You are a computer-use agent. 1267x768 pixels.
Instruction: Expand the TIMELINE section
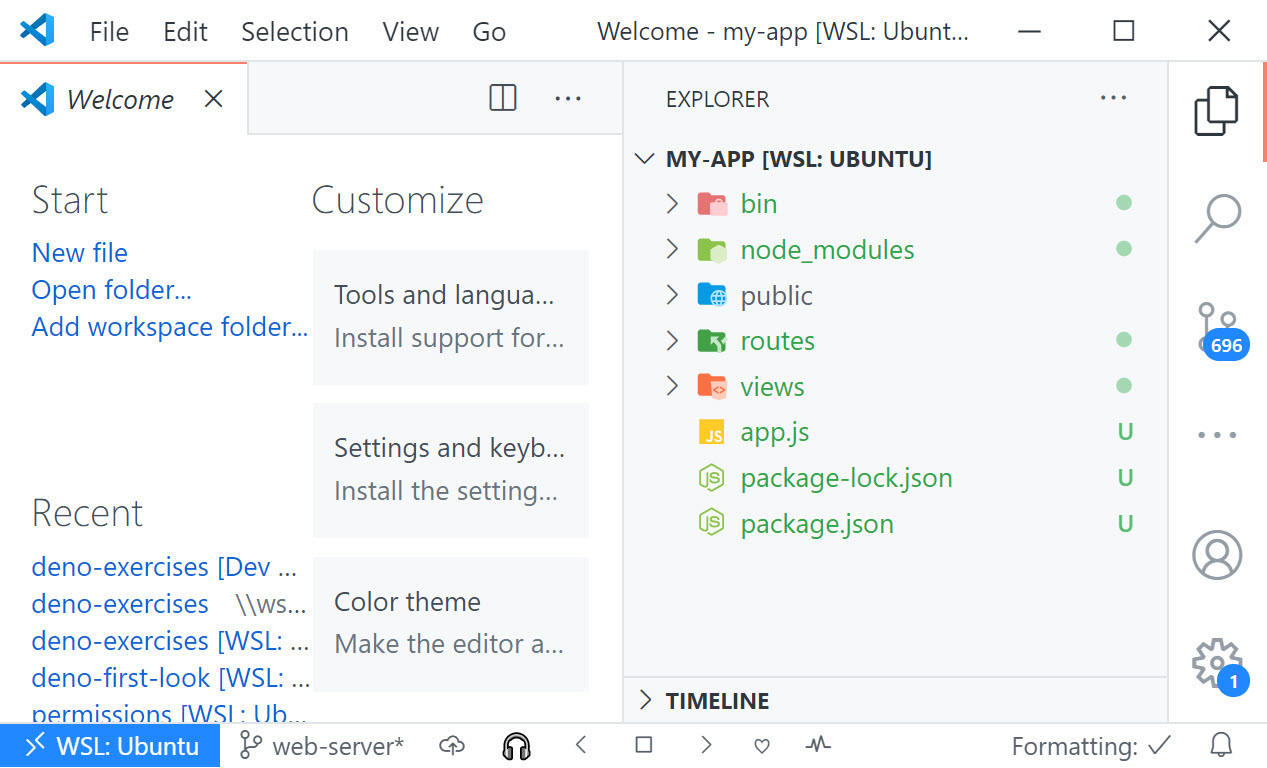click(717, 701)
